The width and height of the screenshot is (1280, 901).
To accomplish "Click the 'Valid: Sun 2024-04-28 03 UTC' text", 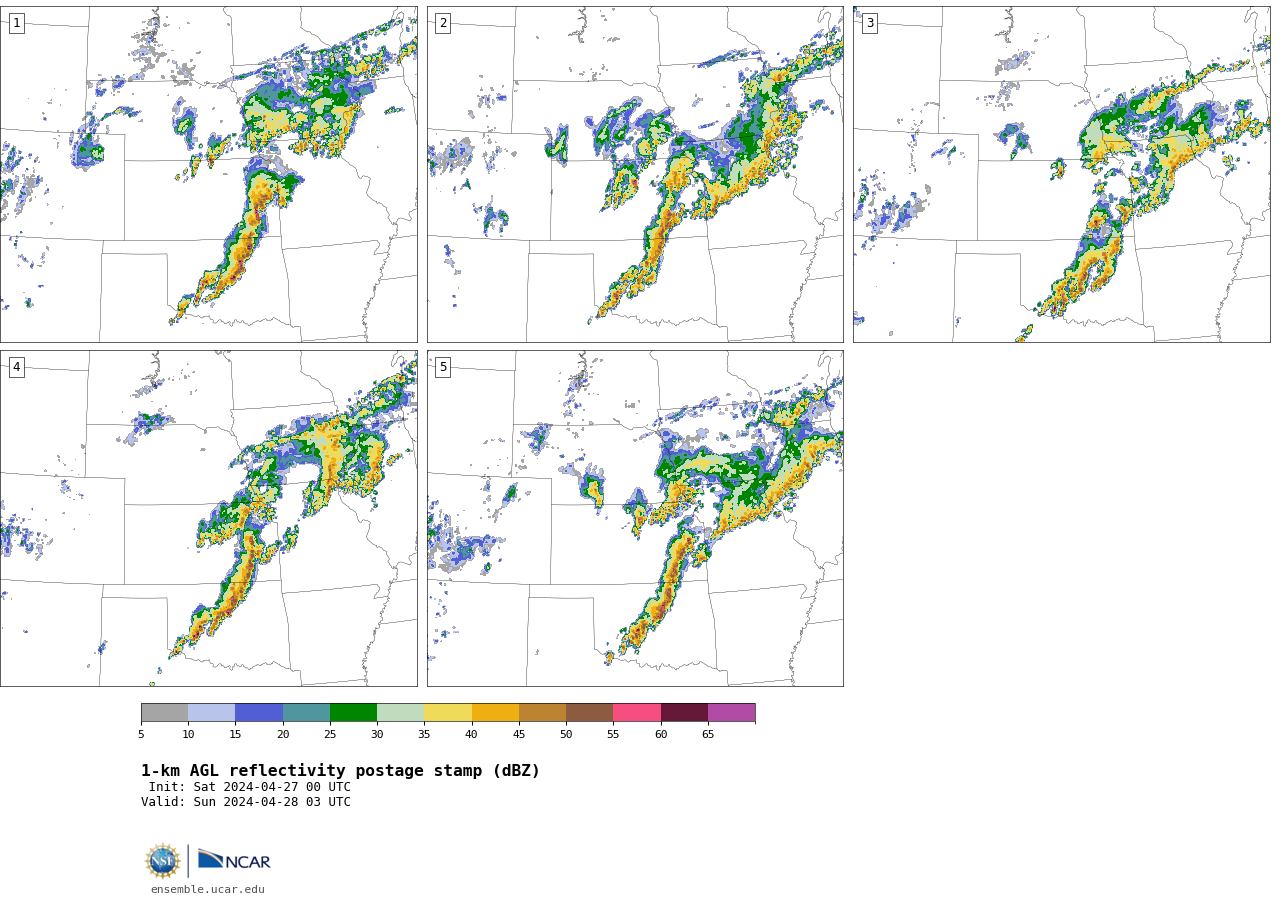I will click(246, 802).
